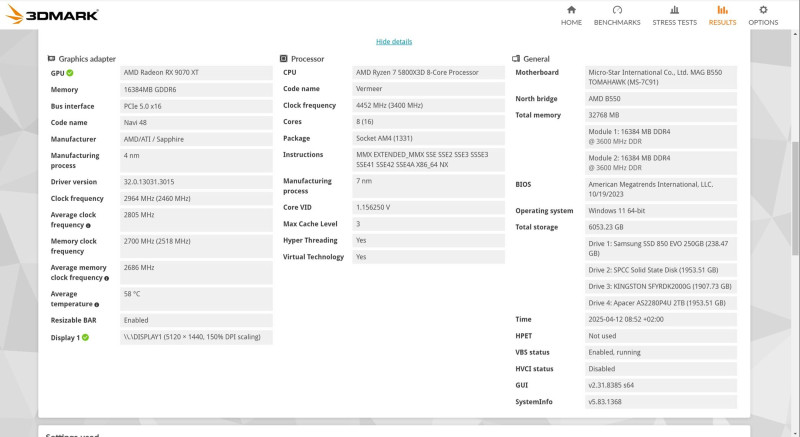Click the green check next to GPU

70,73
